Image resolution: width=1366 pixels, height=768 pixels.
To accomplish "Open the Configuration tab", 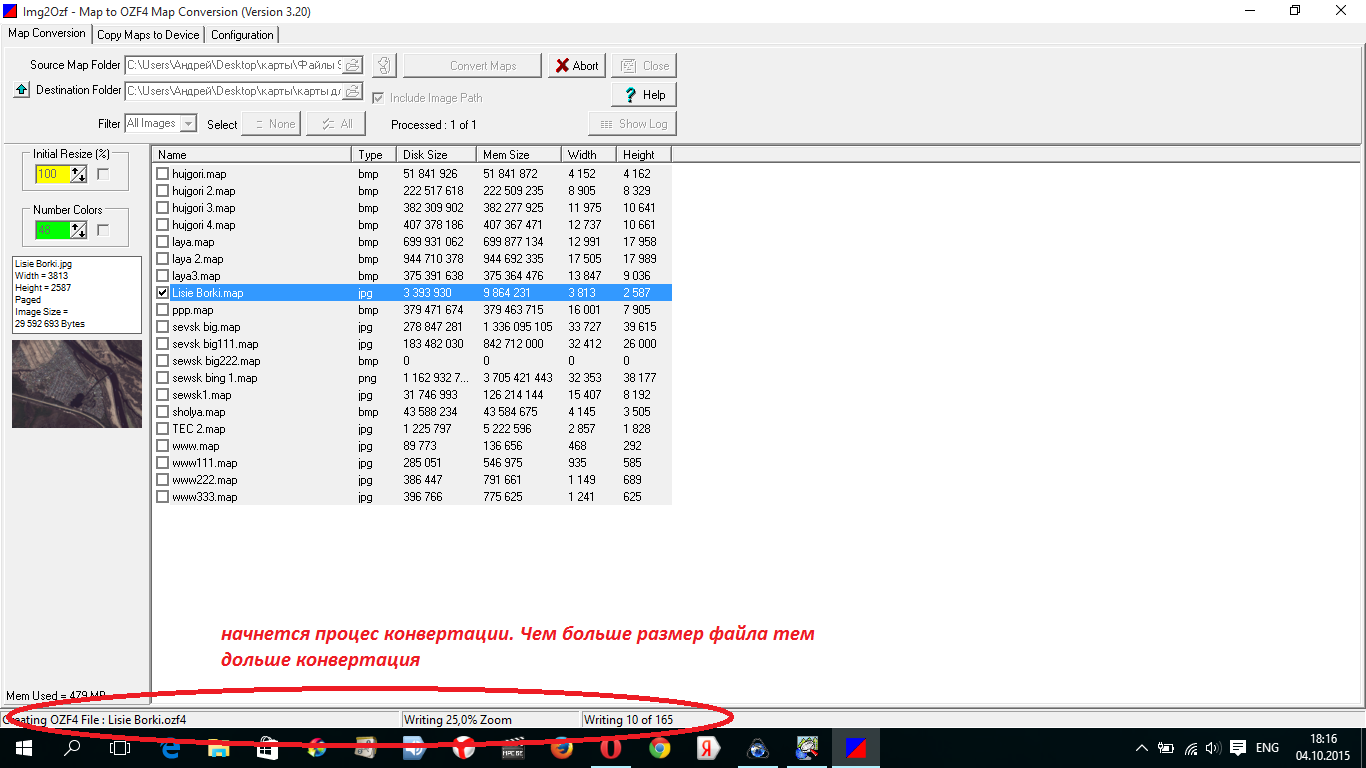I will click(242, 35).
